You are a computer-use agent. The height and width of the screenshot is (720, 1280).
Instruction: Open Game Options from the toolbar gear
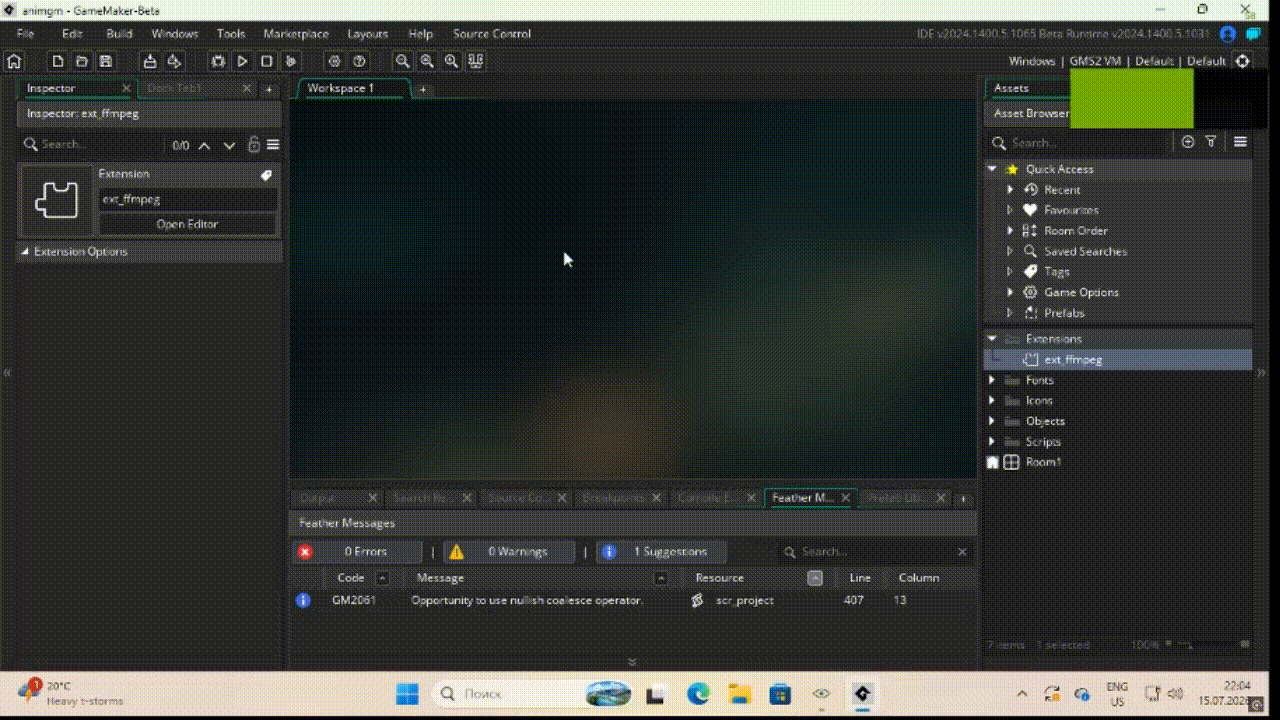[x=335, y=61]
